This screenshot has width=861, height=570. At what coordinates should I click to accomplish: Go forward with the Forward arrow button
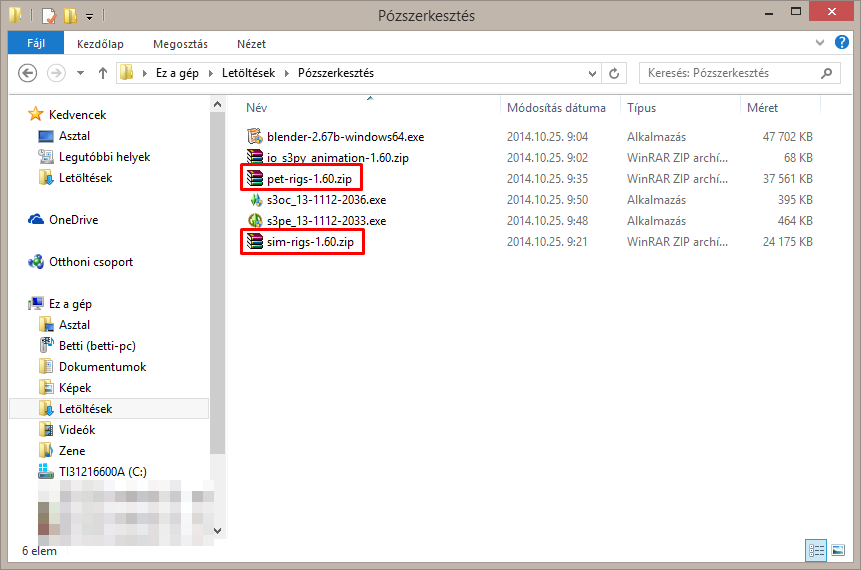(x=56, y=73)
